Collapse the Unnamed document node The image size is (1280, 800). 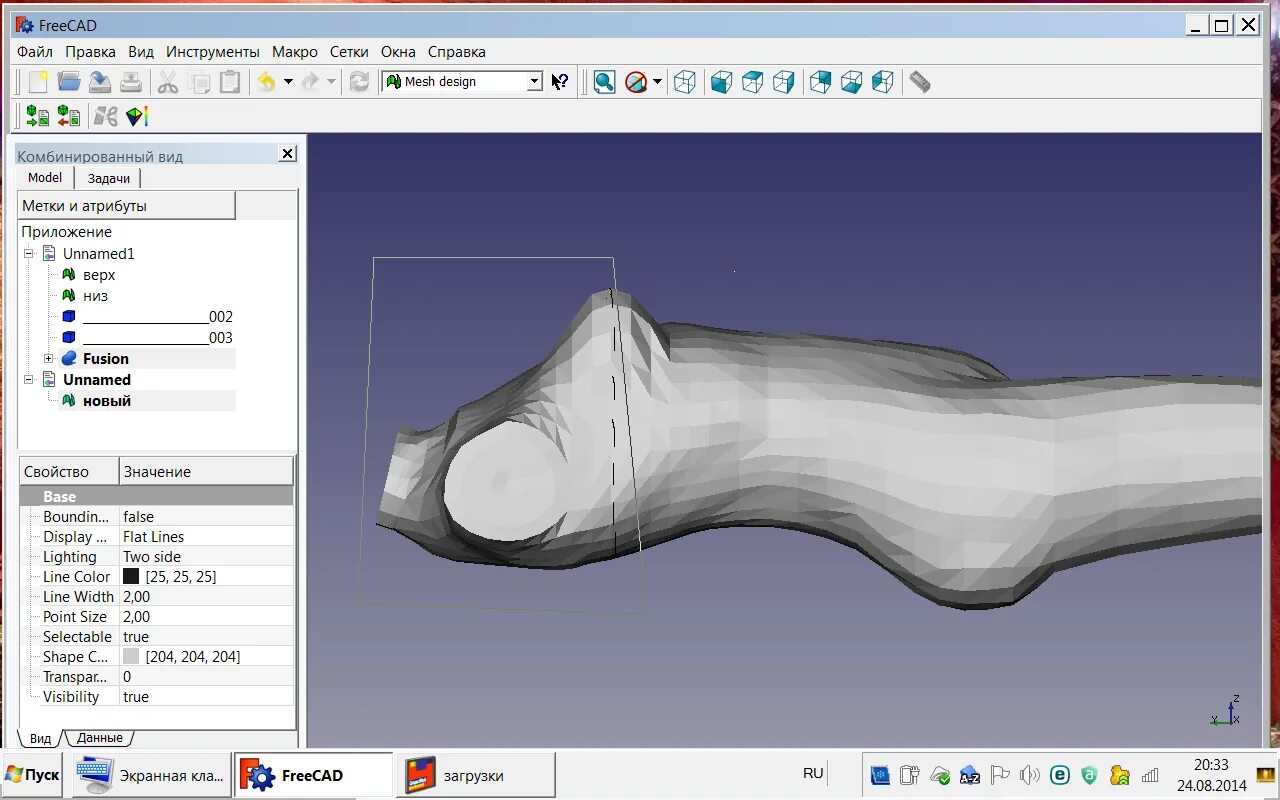coord(29,380)
